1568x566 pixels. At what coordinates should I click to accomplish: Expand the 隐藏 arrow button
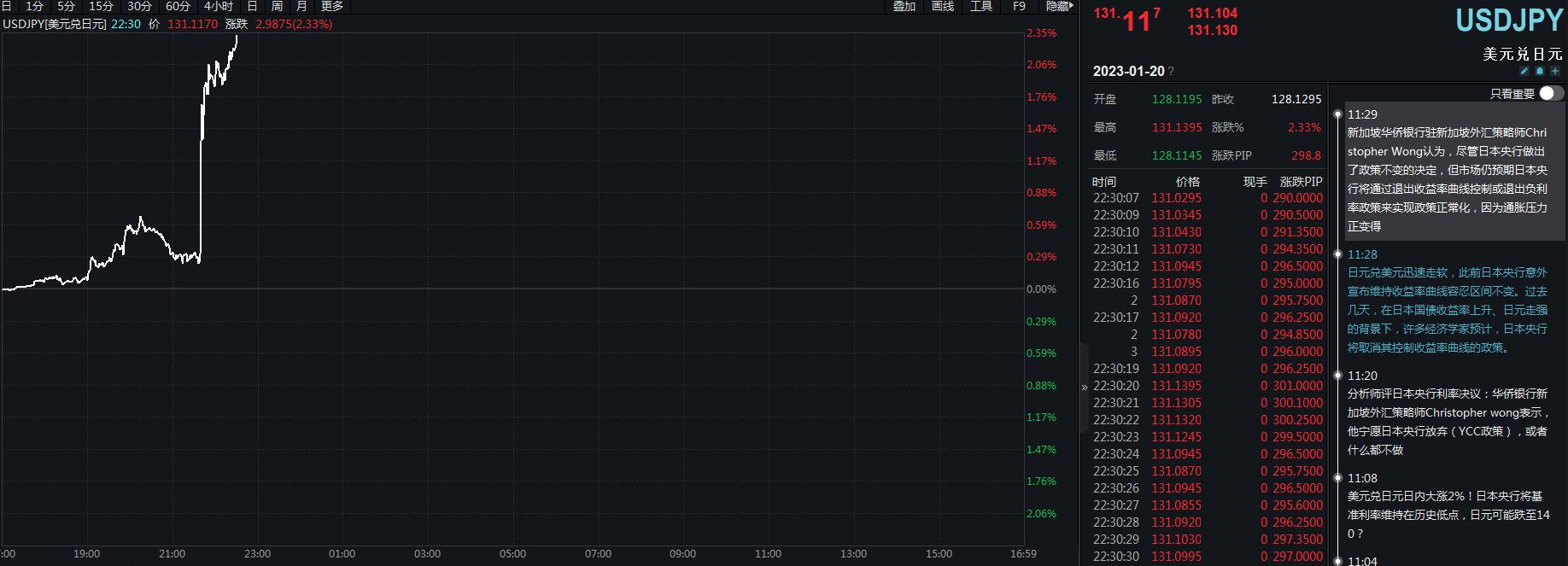[1059, 6]
